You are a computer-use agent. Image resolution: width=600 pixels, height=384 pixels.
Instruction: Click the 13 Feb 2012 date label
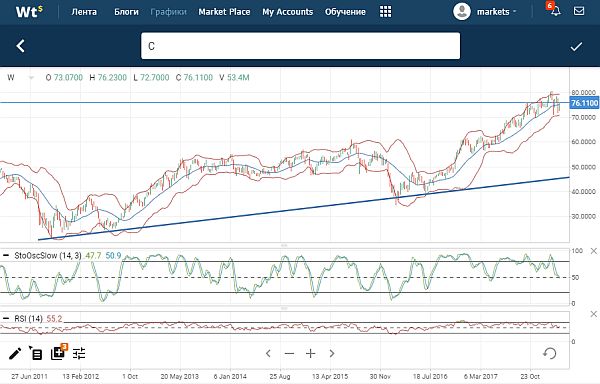pyautogui.click(x=80, y=376)
